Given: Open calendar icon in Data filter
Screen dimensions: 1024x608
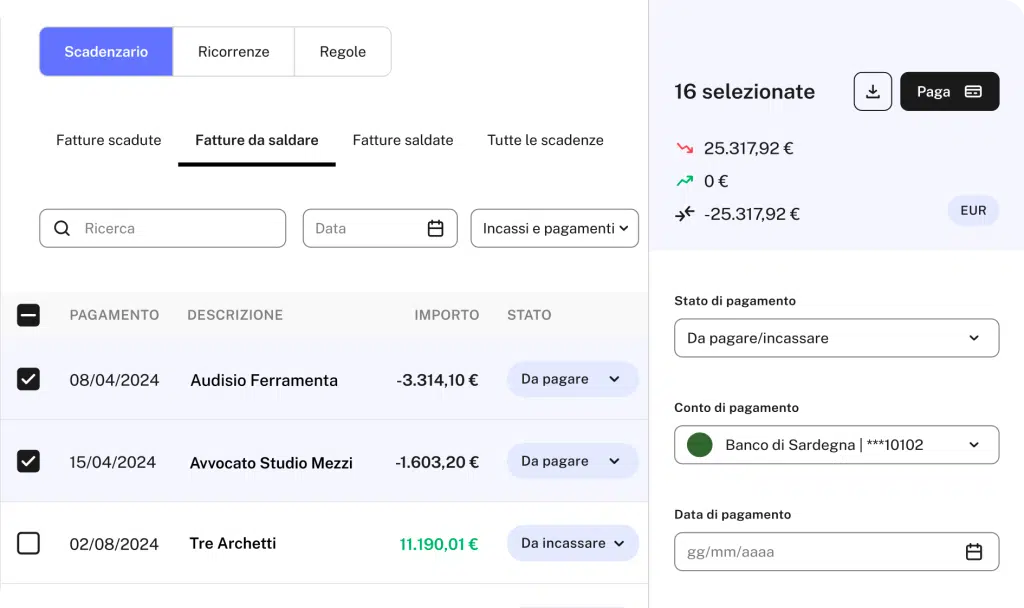Looking at the screenshot, I should (x=435, y=228).
